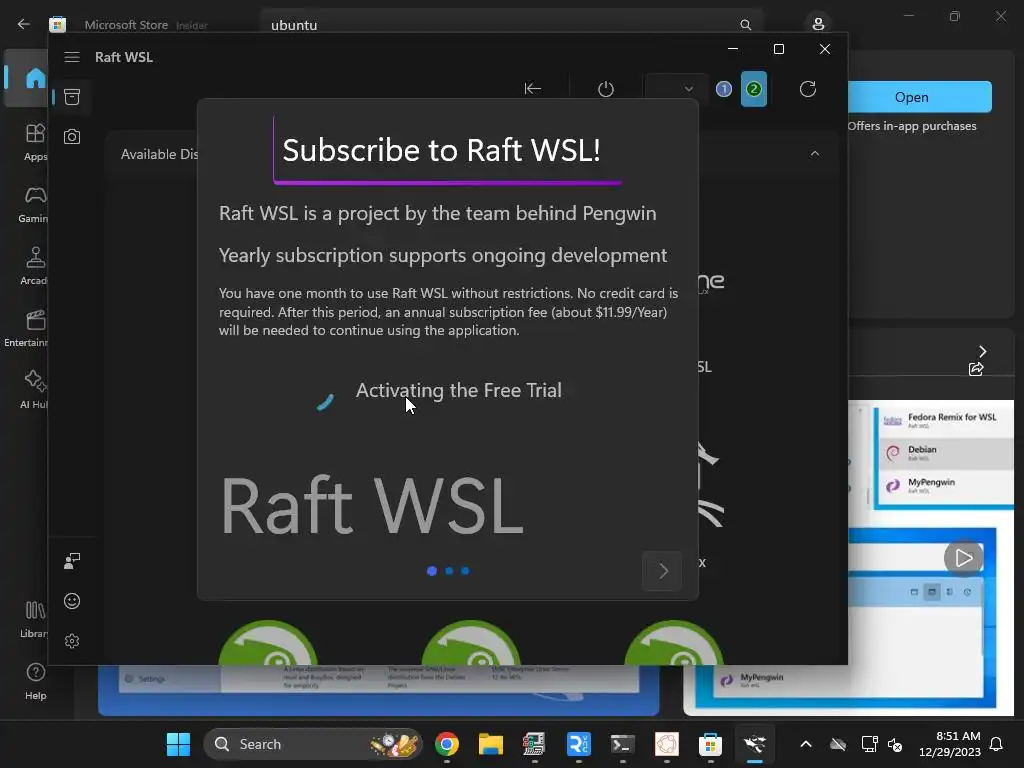The width and height of the screenshot is (1024, 768).
Task: Switch to Raft WSL taskbar icon
Action: point(754,744)
